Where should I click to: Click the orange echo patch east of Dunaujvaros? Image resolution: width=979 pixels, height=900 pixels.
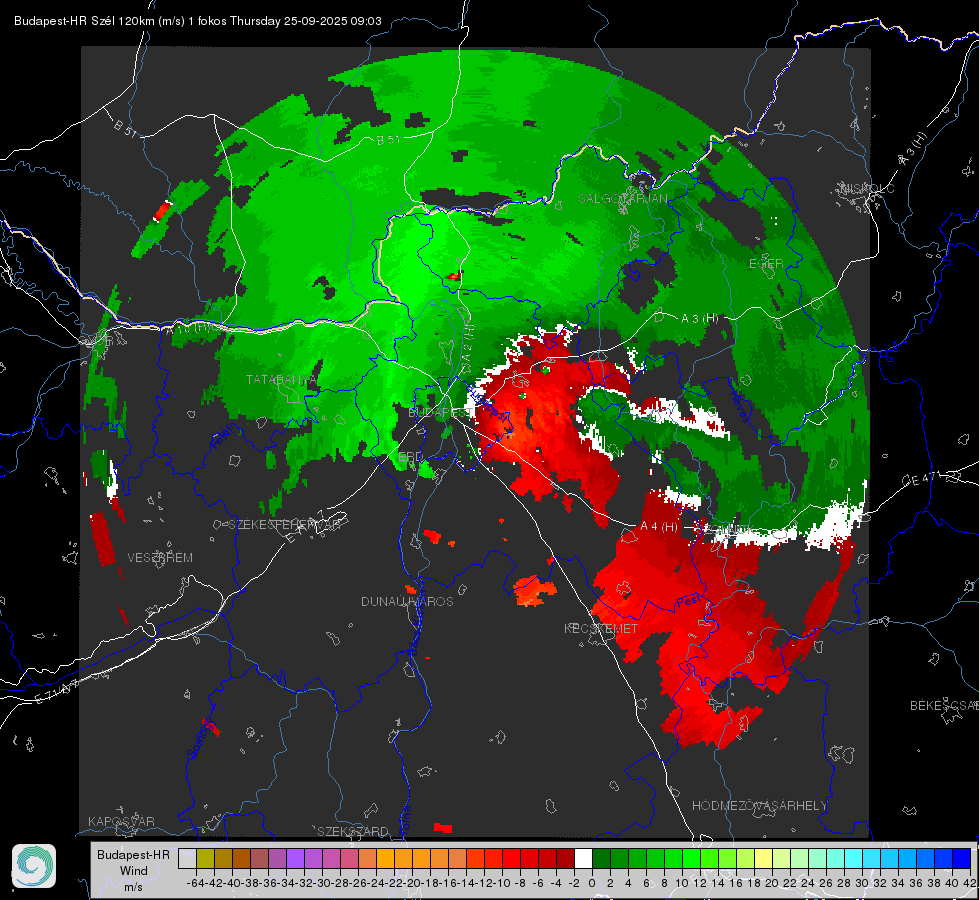(x=534, y=590)
